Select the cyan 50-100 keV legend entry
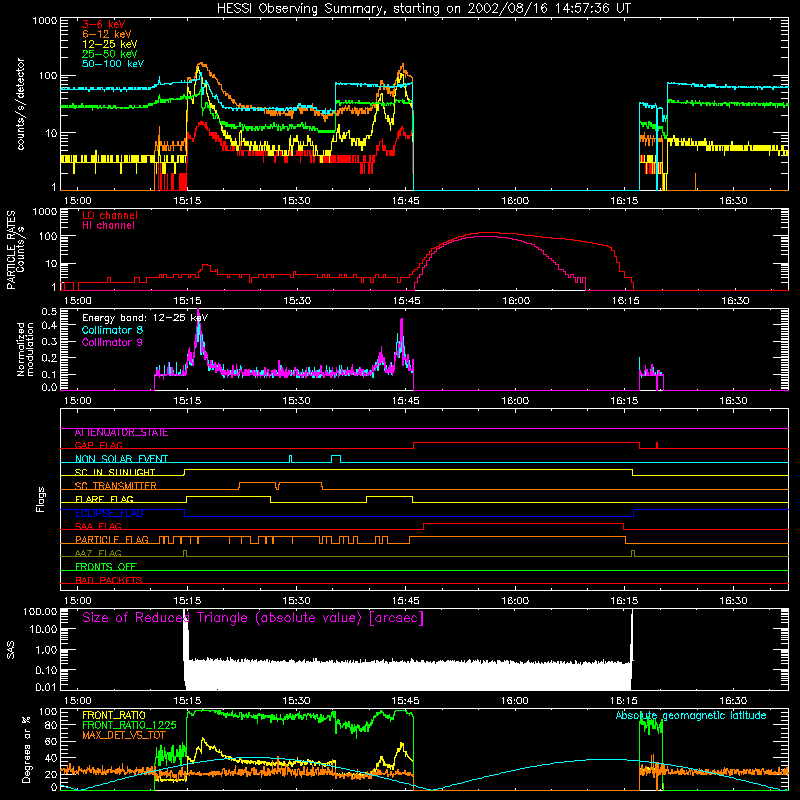800x800 pixels. [x=113, y=64]
